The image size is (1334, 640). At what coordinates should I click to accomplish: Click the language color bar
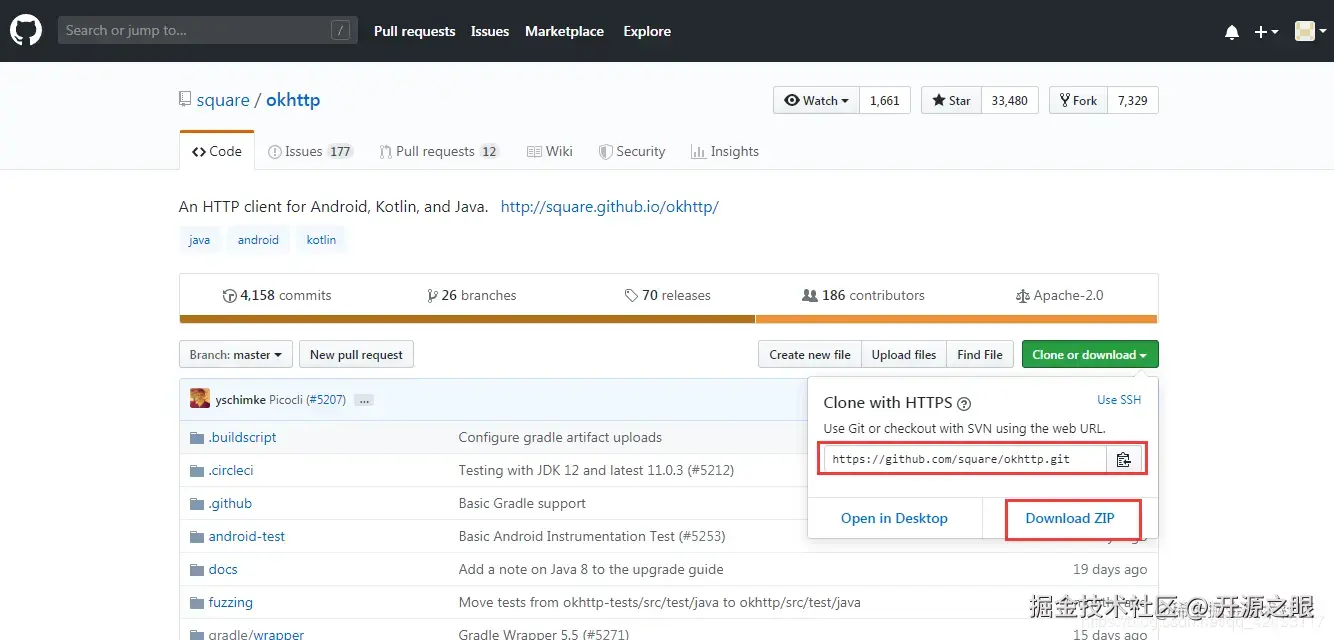click(667, 319)
